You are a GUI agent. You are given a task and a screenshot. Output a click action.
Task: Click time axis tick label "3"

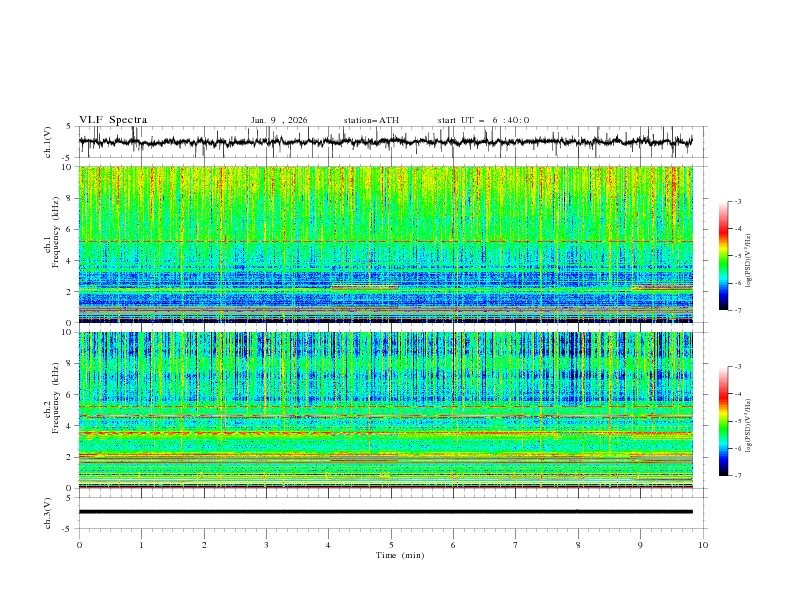coord(267,545)
